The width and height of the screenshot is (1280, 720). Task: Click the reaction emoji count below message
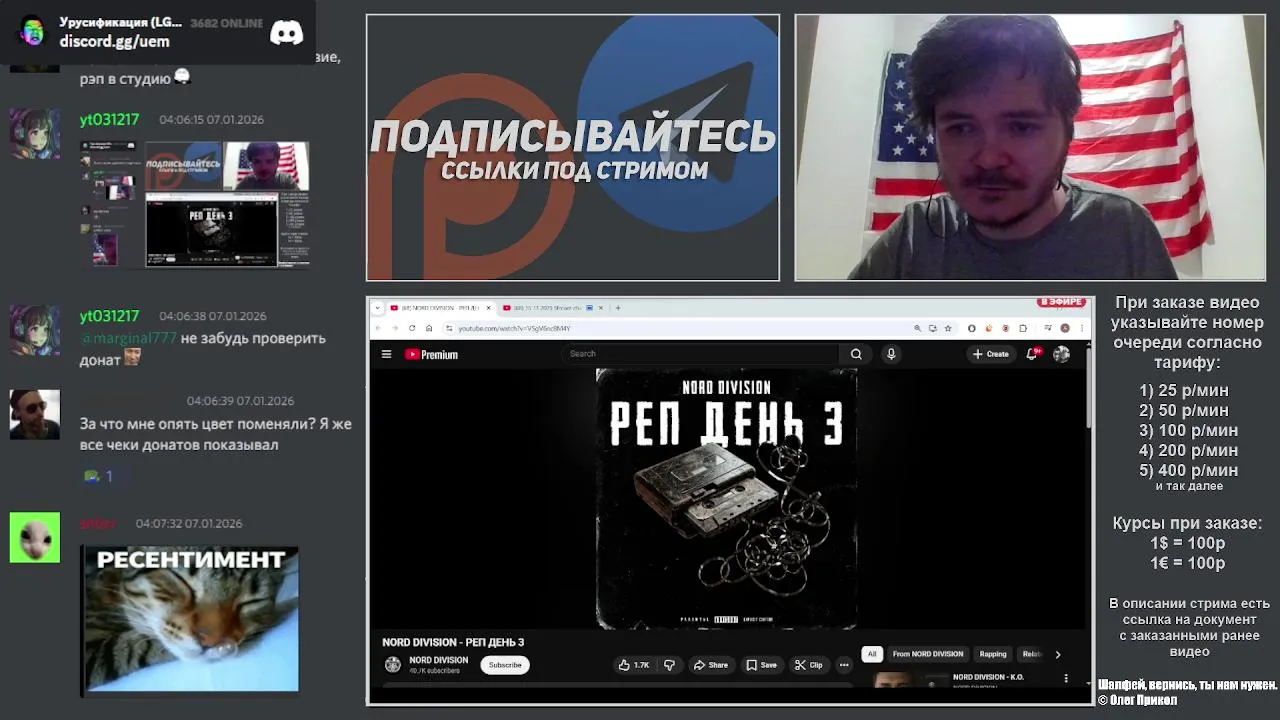[x=98, y=476]
